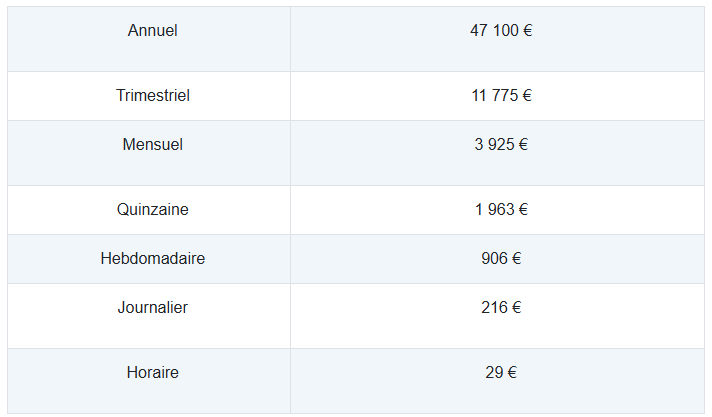Select the 3 925 € monthly amount
Image resolution: width=712 pixels, height=417 pixels.
tap(501, 144)
